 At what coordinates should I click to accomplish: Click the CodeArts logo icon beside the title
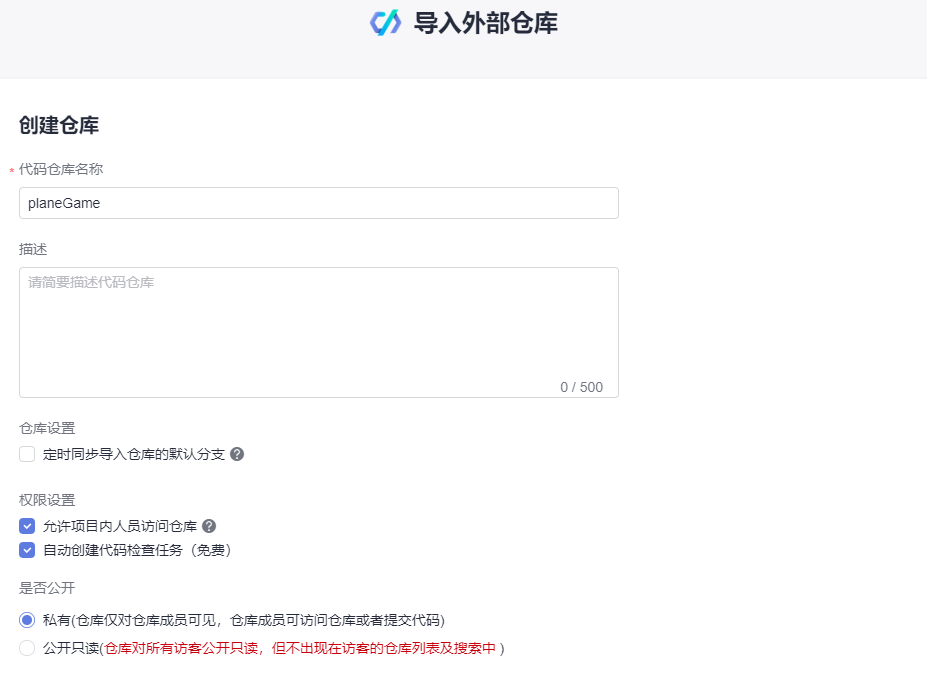pos(385,23)
